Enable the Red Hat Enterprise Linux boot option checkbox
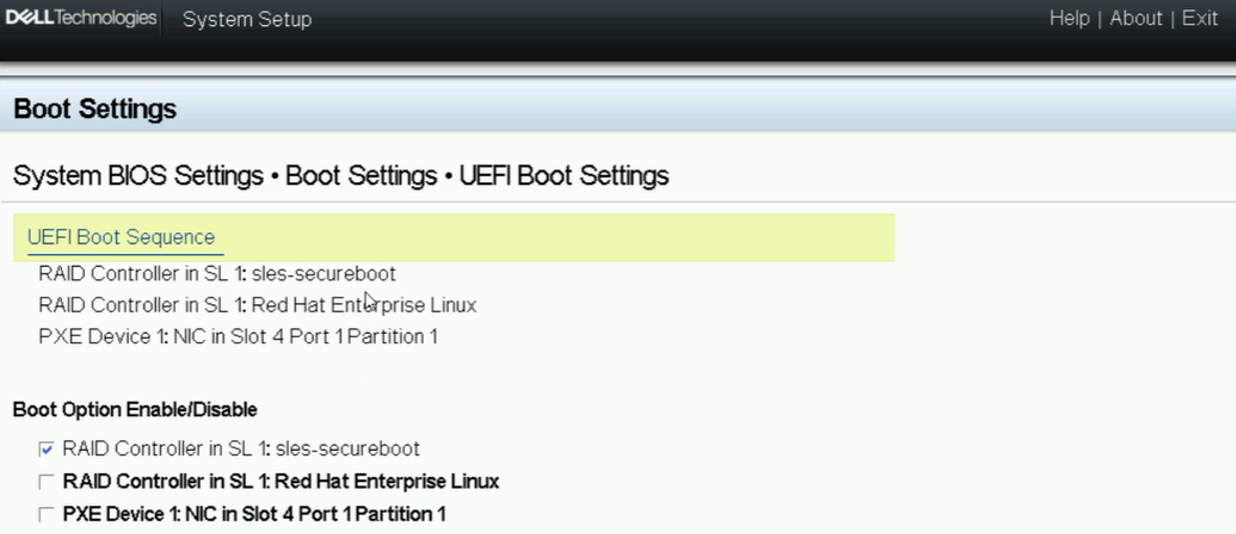The image size is (1236, 534). [x=46, y=482]
